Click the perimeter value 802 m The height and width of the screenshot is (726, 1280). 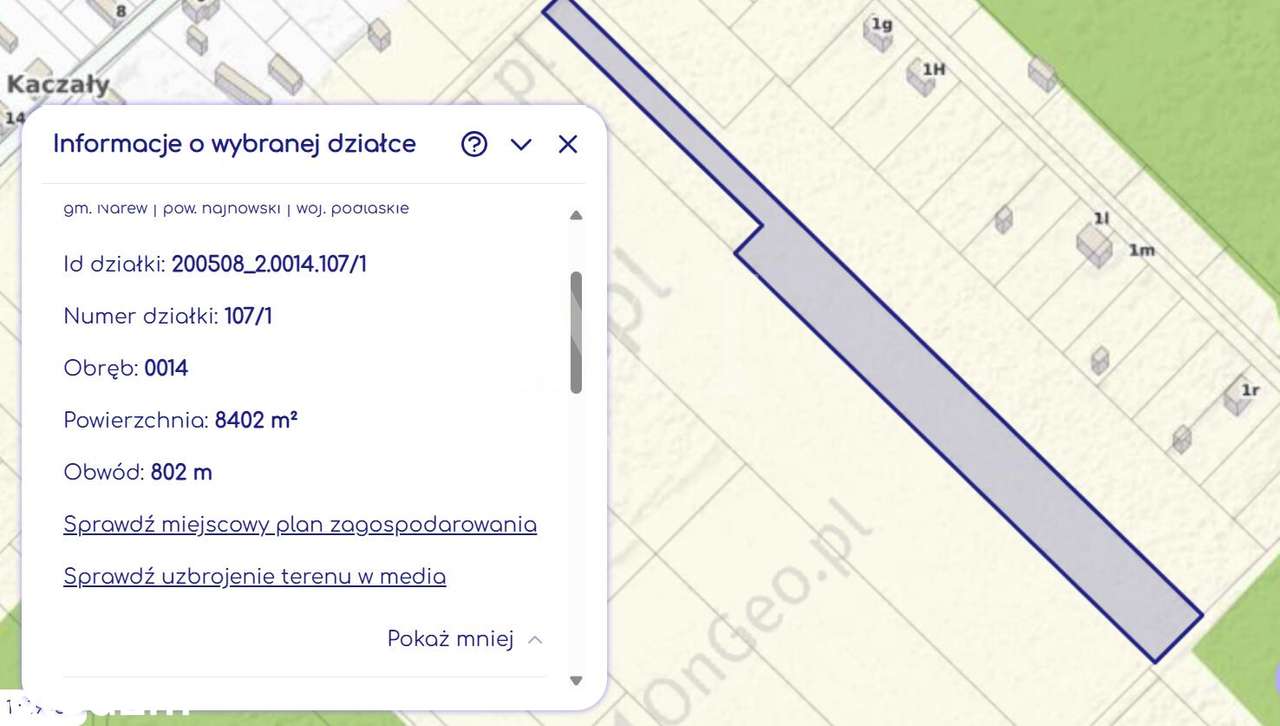181,472
